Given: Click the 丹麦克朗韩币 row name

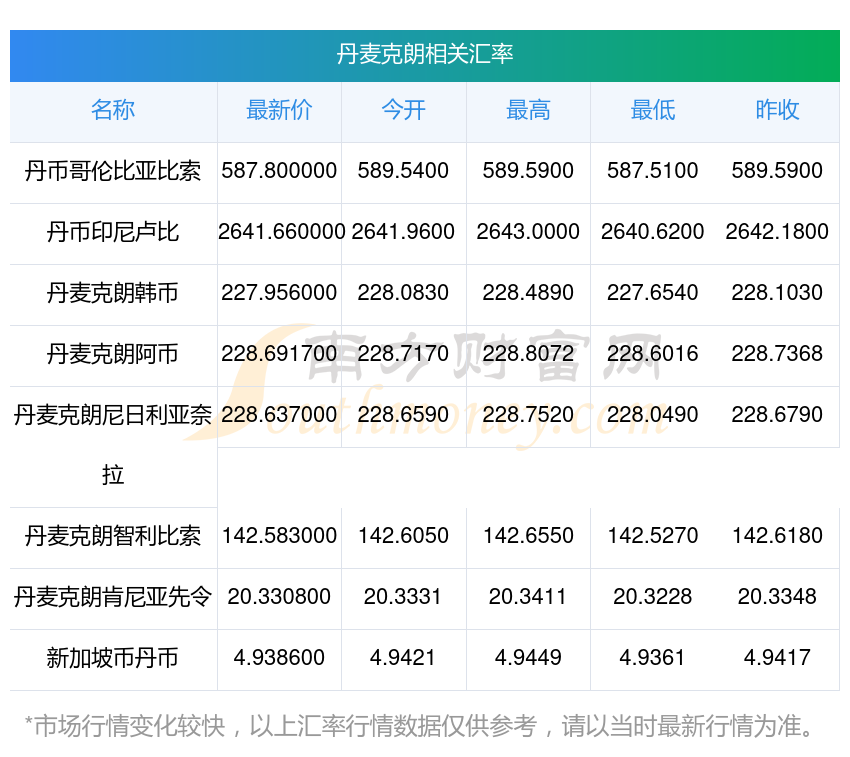Looking at the screenshot, I should [x=113, y=293].
